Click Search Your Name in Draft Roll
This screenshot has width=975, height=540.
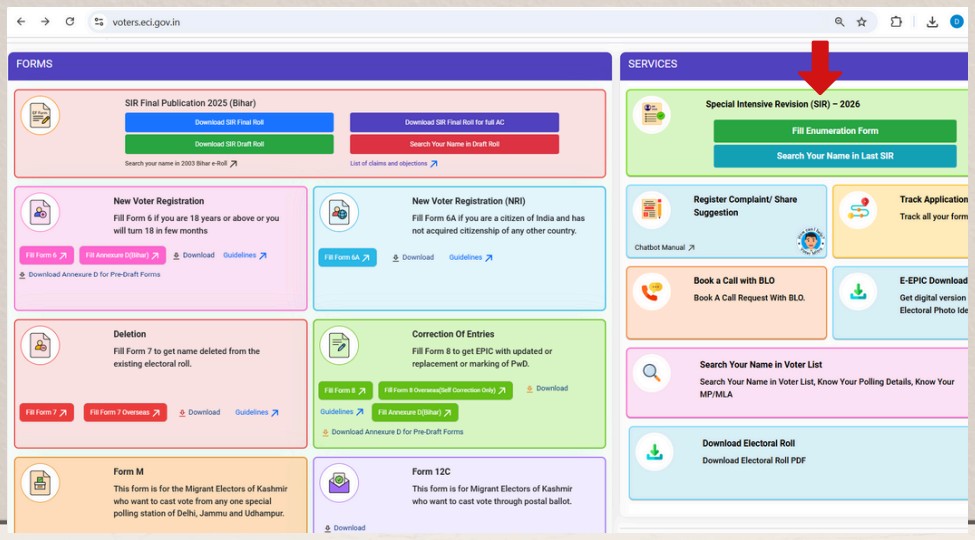click(454, 144)
